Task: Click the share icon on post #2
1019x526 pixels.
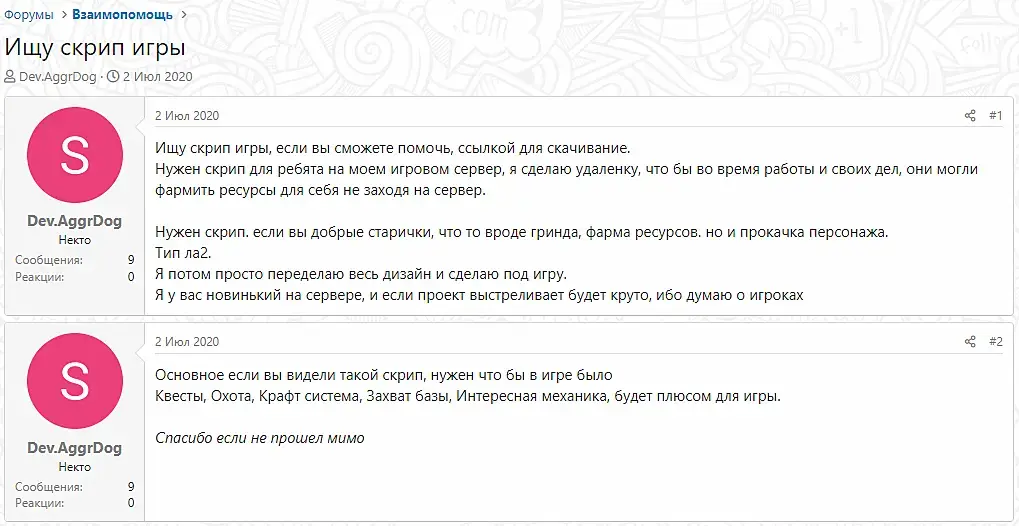Action: tap(970, 342)
